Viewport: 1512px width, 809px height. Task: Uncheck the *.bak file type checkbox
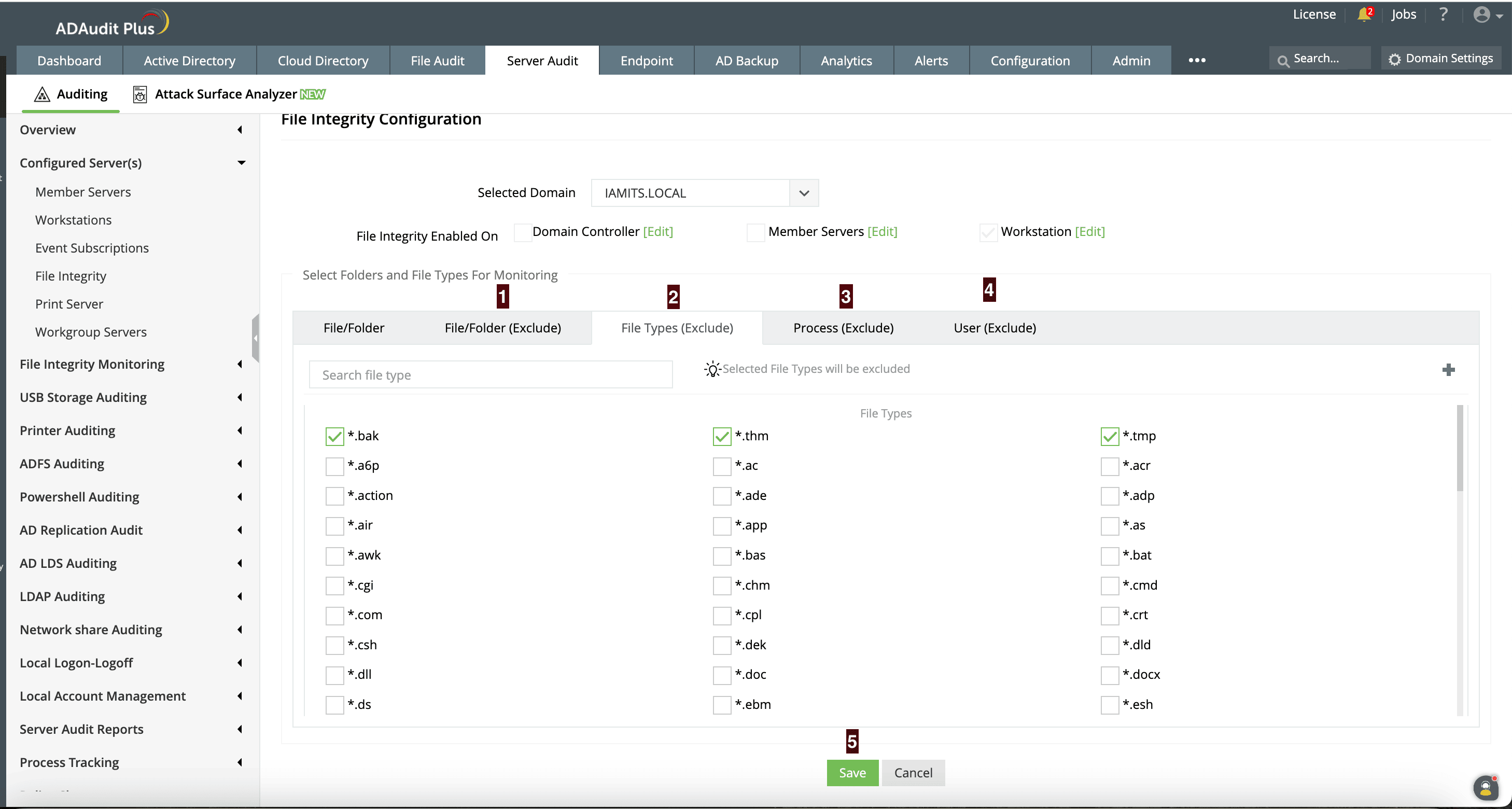[x=334, y=436]
